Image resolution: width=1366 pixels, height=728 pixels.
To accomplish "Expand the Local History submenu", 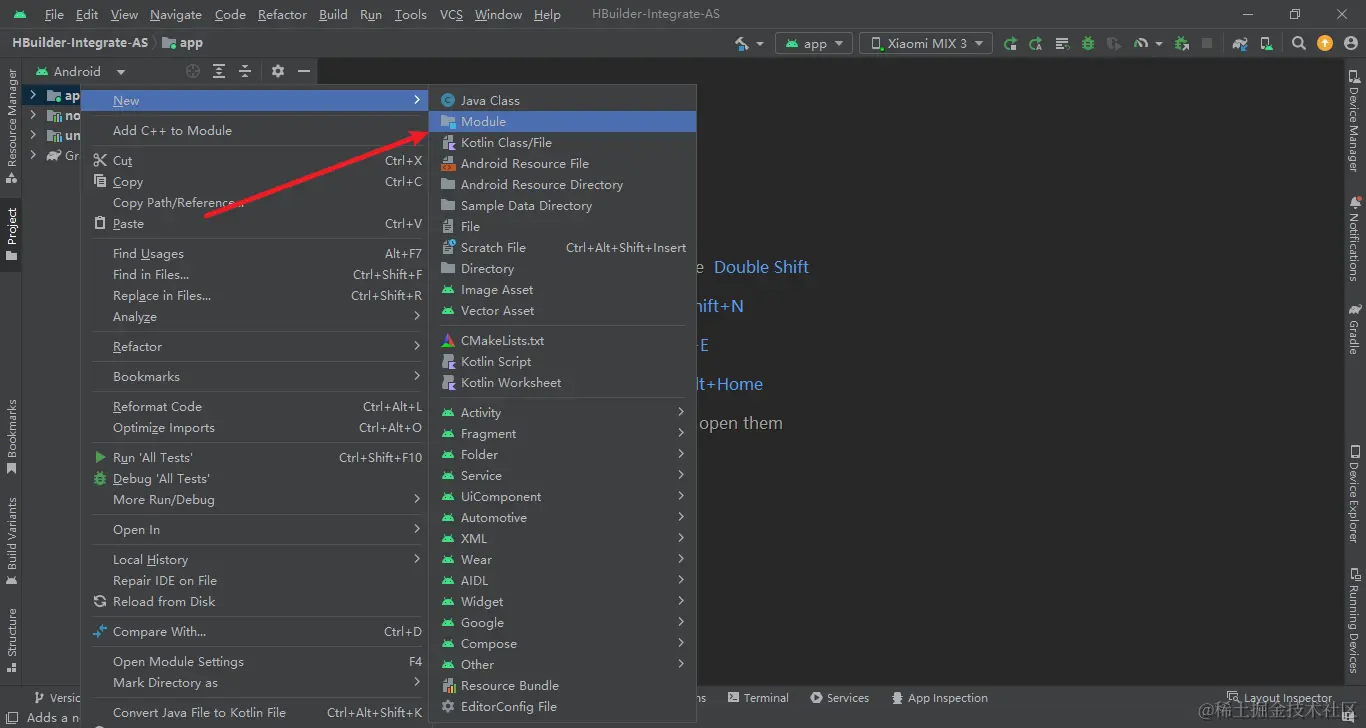I will [x=256, y=559].
